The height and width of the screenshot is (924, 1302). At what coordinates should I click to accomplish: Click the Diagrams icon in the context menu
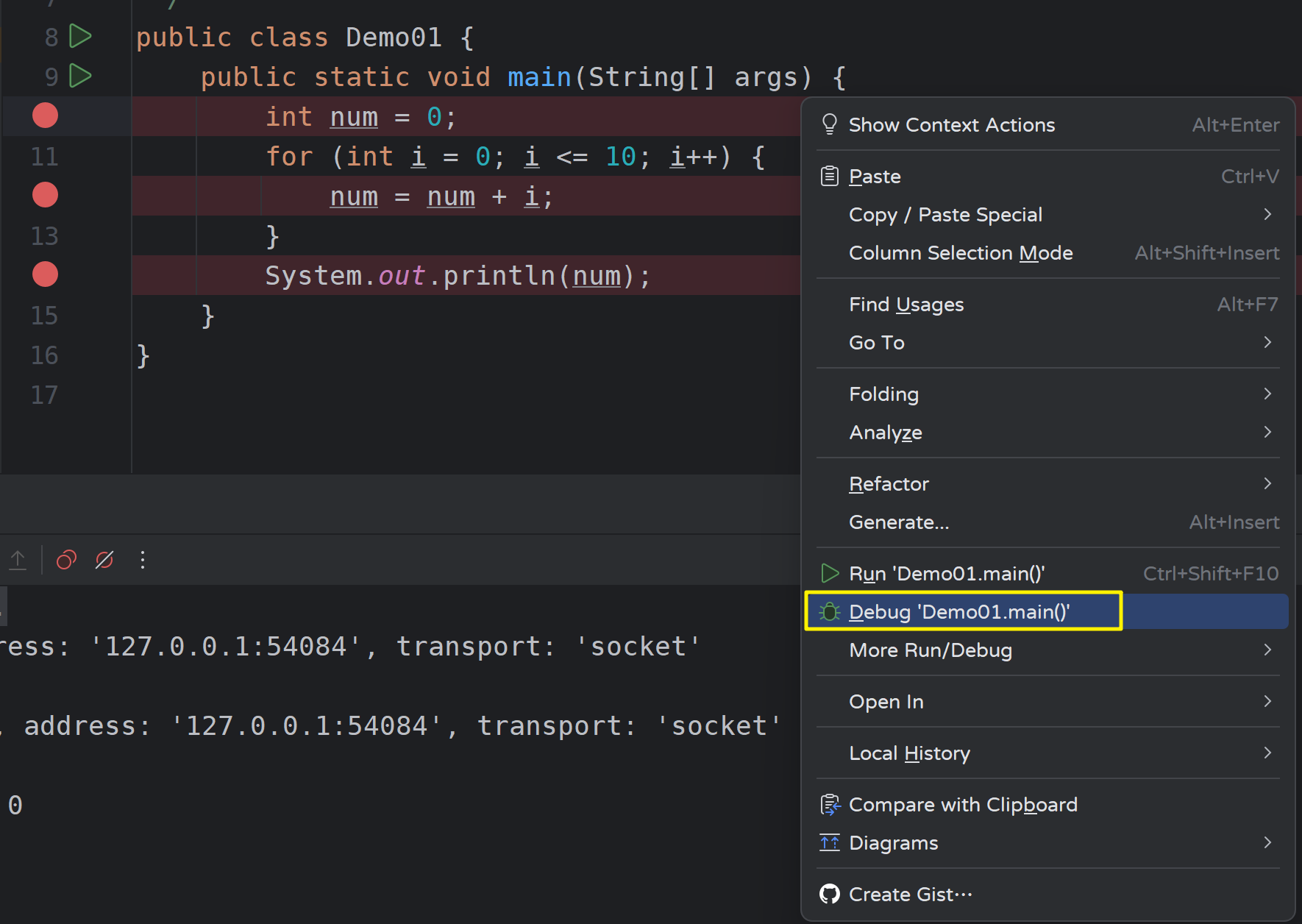tap(830, 843)
